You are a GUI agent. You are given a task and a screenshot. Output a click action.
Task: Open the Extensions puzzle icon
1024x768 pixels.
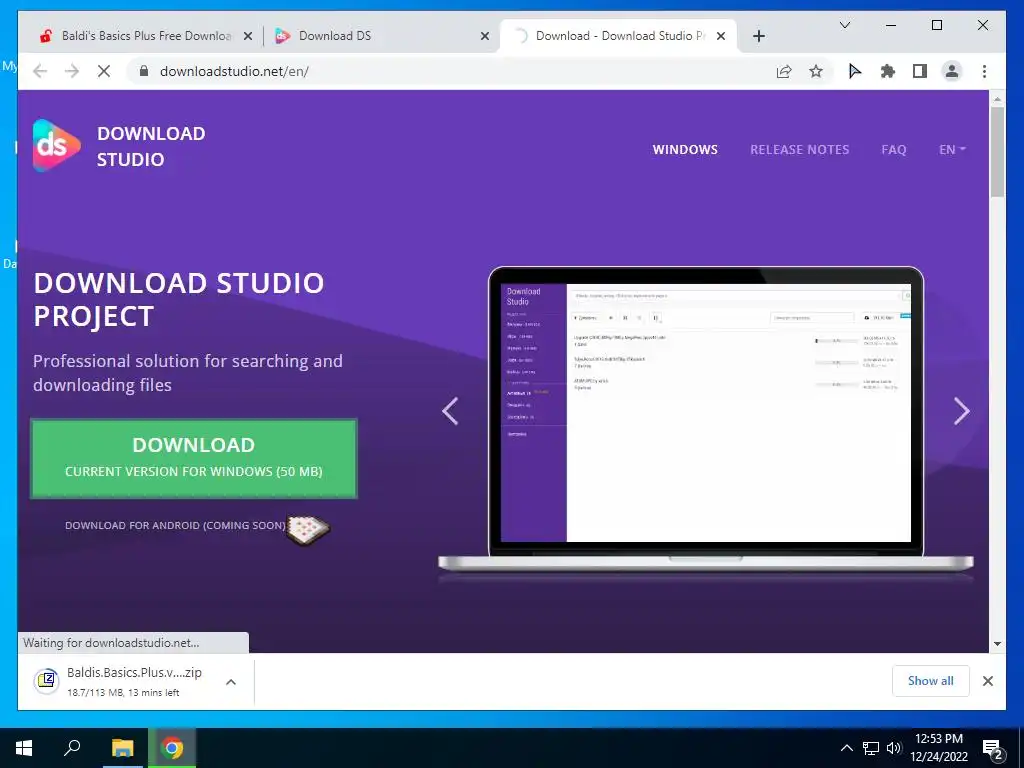coord(888,71)
